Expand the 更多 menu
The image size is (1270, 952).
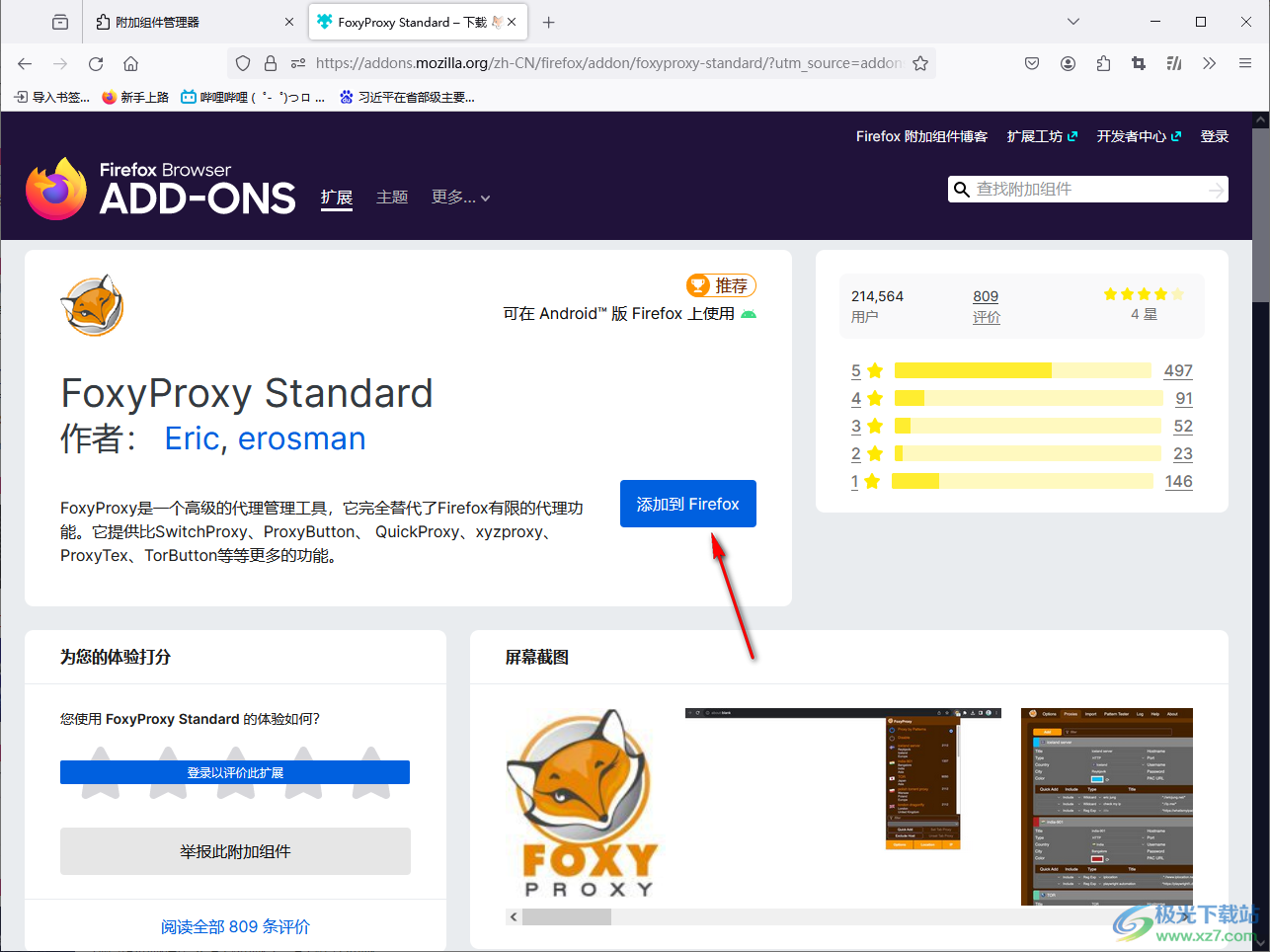[460, 198]
